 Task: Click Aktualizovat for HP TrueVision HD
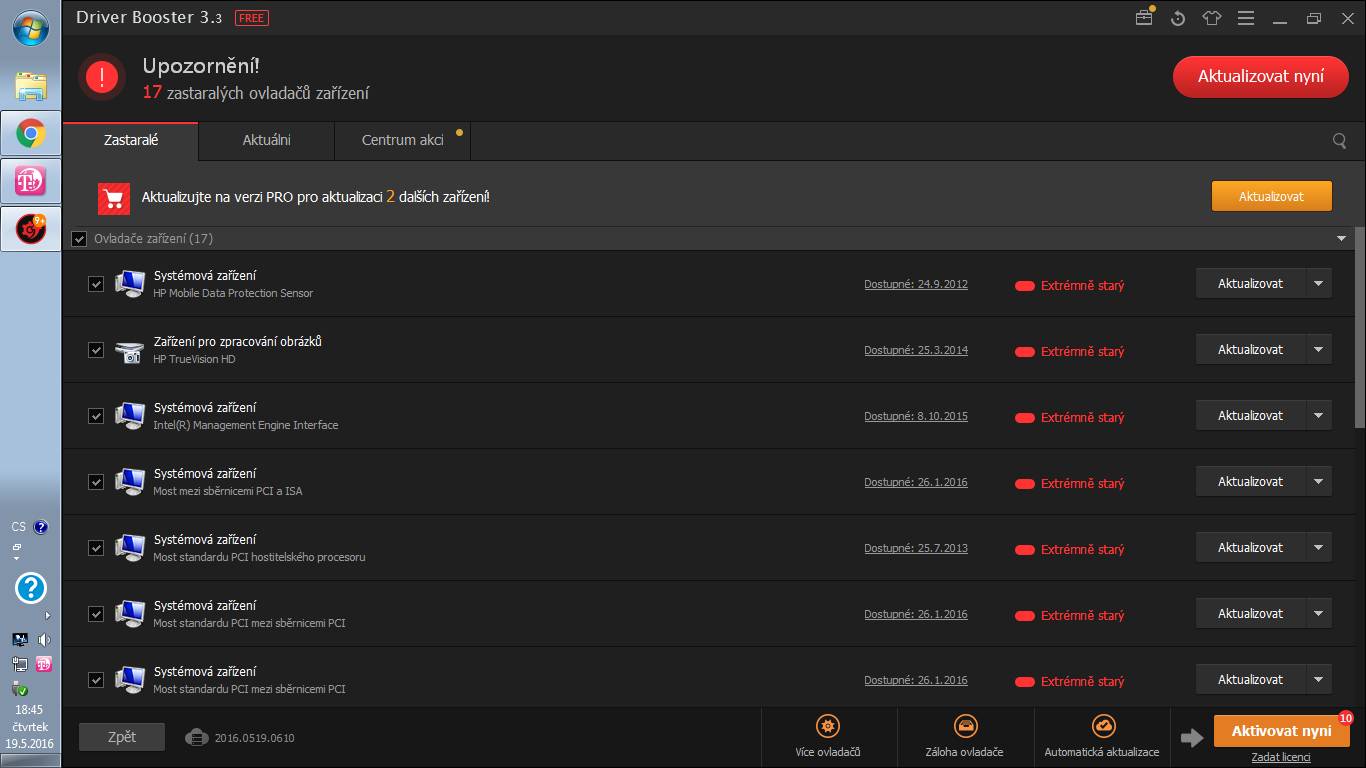(1250, 349)
